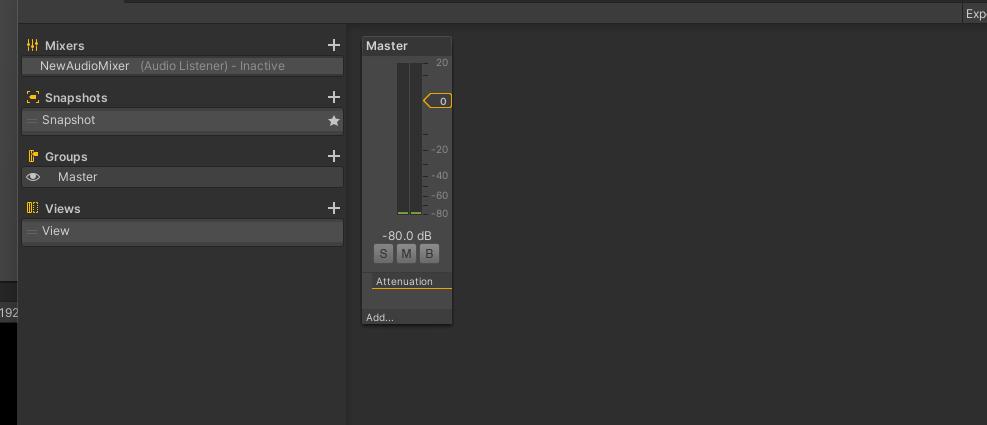987x425 pixels.
Task: Mute the Master group with M button
Action: [407, 254]
